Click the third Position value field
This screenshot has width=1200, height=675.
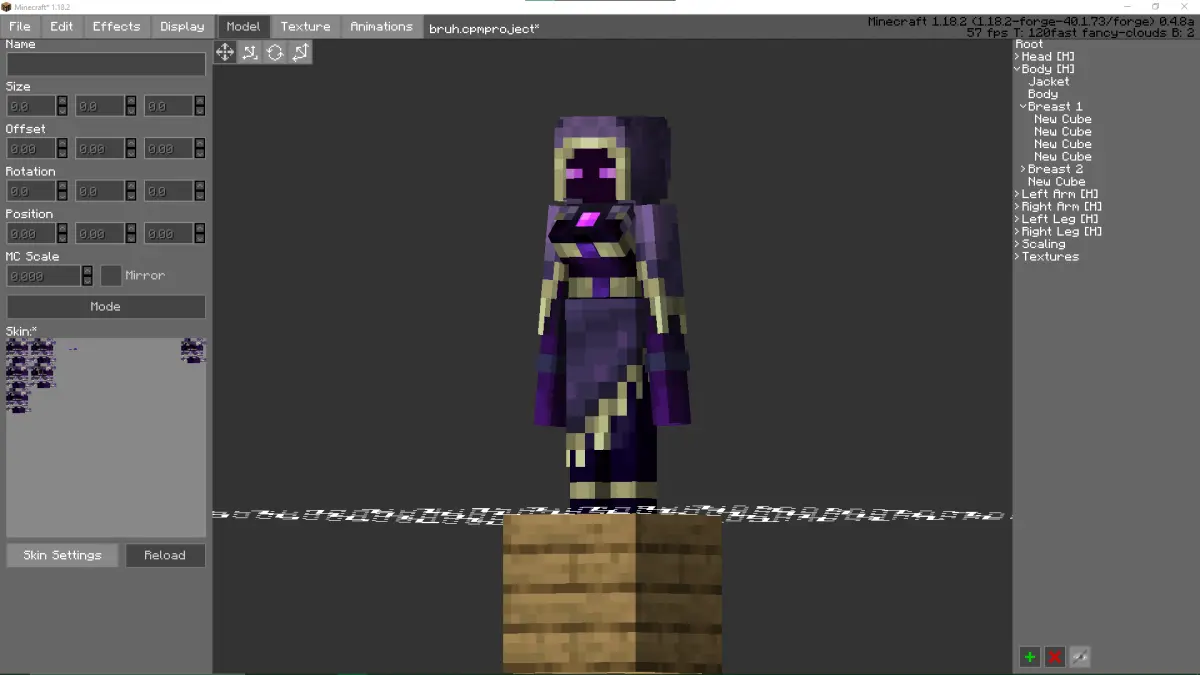(x=170, y=233)
